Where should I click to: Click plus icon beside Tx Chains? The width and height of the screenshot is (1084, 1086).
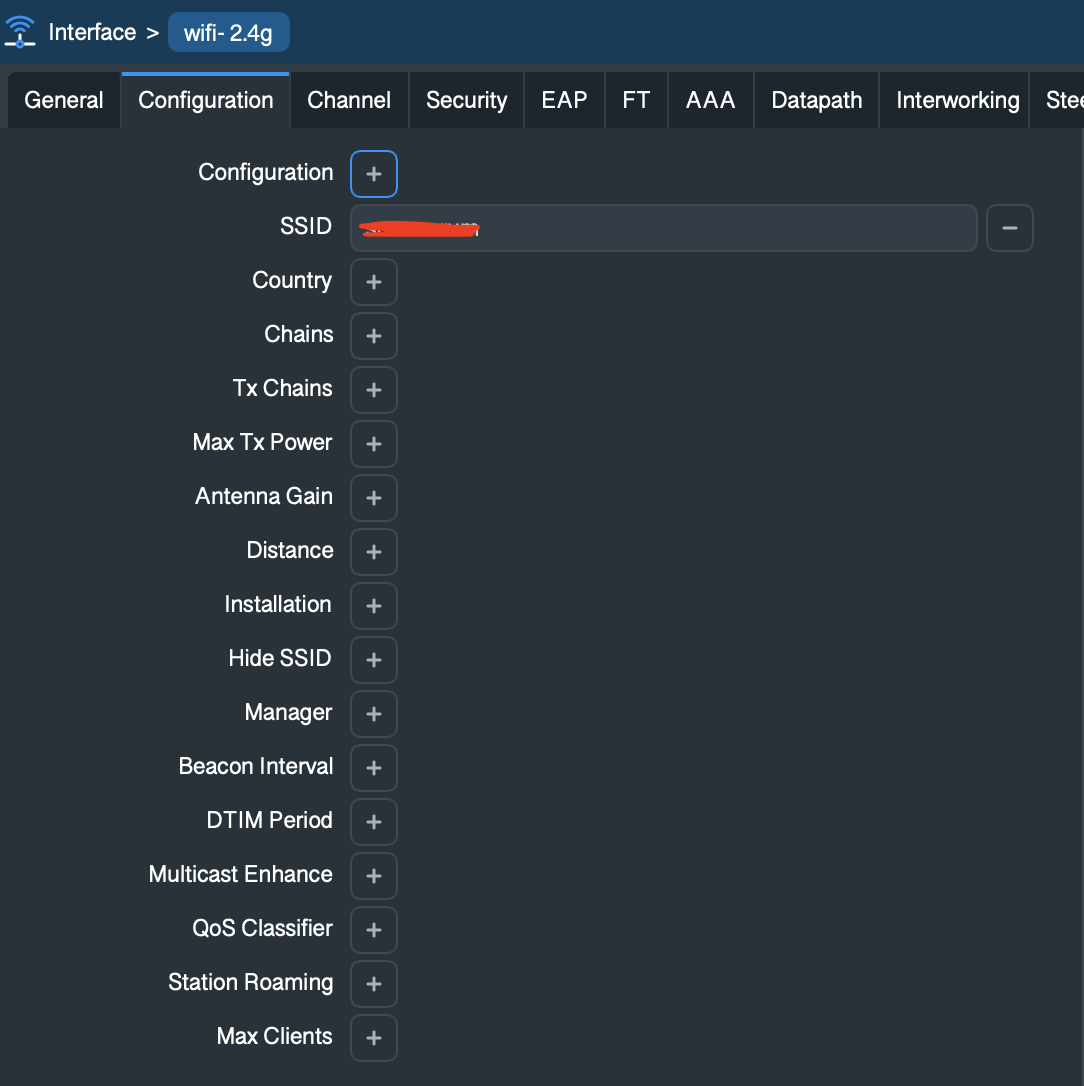pos(374,390)
